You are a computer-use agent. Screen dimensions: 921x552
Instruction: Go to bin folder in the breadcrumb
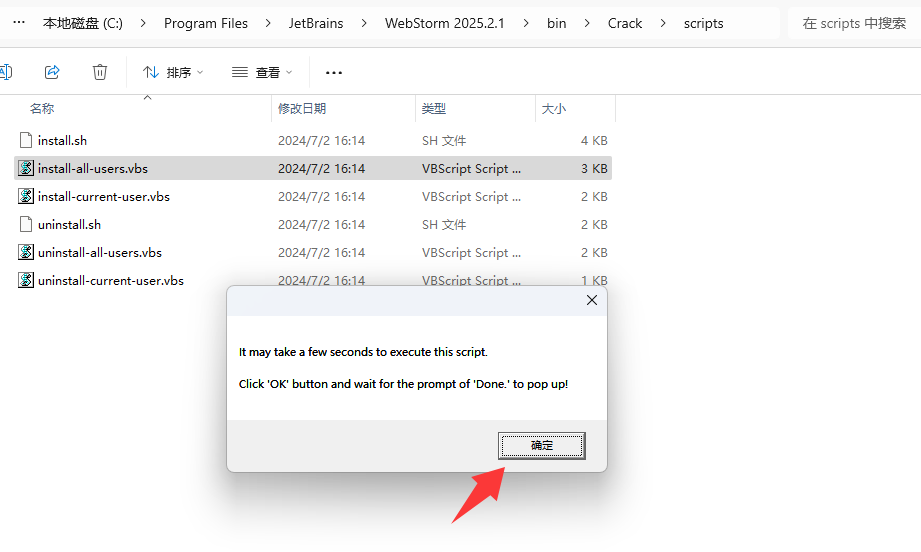[x=556, y=23]
